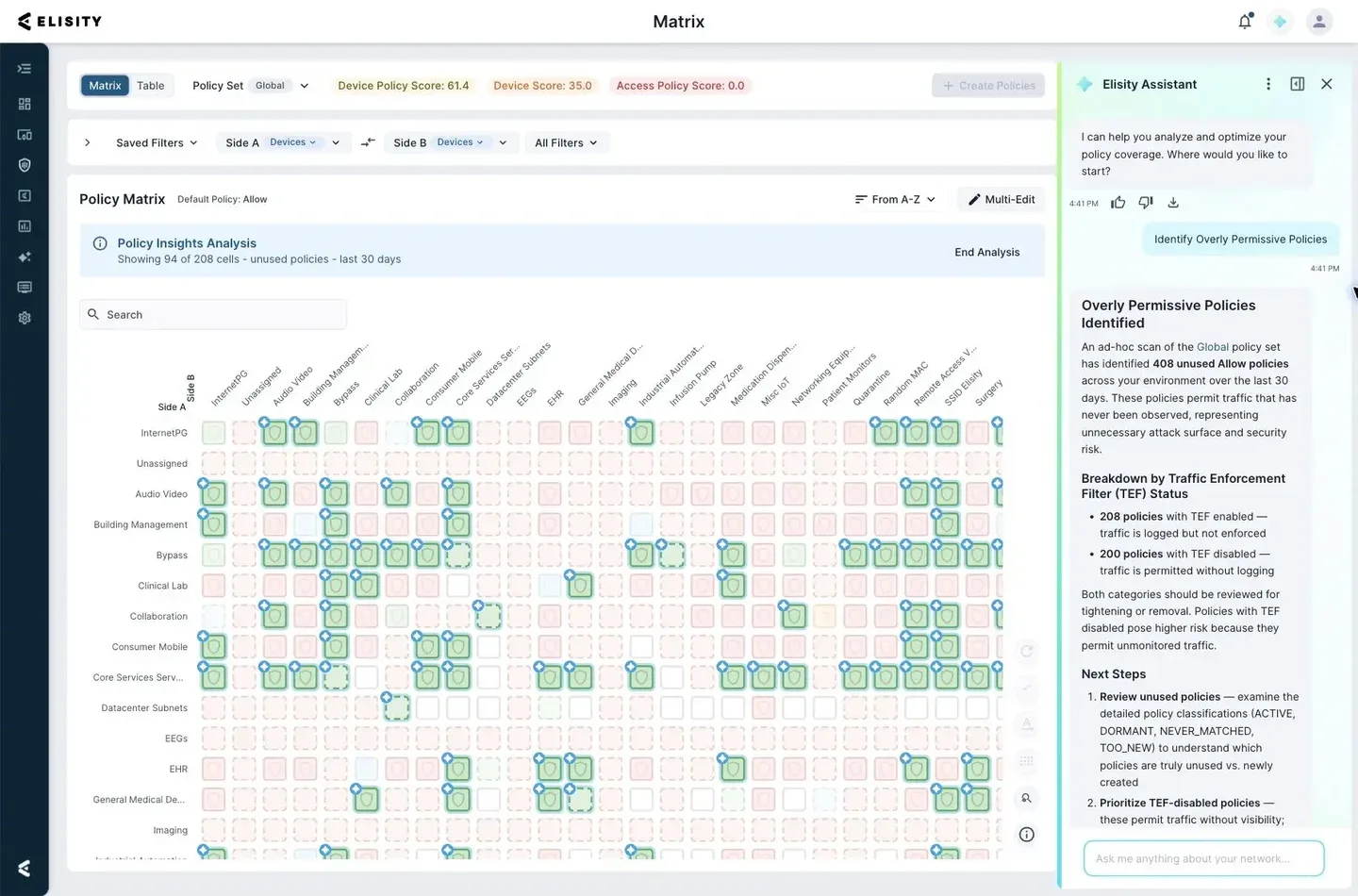Give thumbs up to assistant reply
This screenshot has height=896, width=1358.
tap(1118, 203)
